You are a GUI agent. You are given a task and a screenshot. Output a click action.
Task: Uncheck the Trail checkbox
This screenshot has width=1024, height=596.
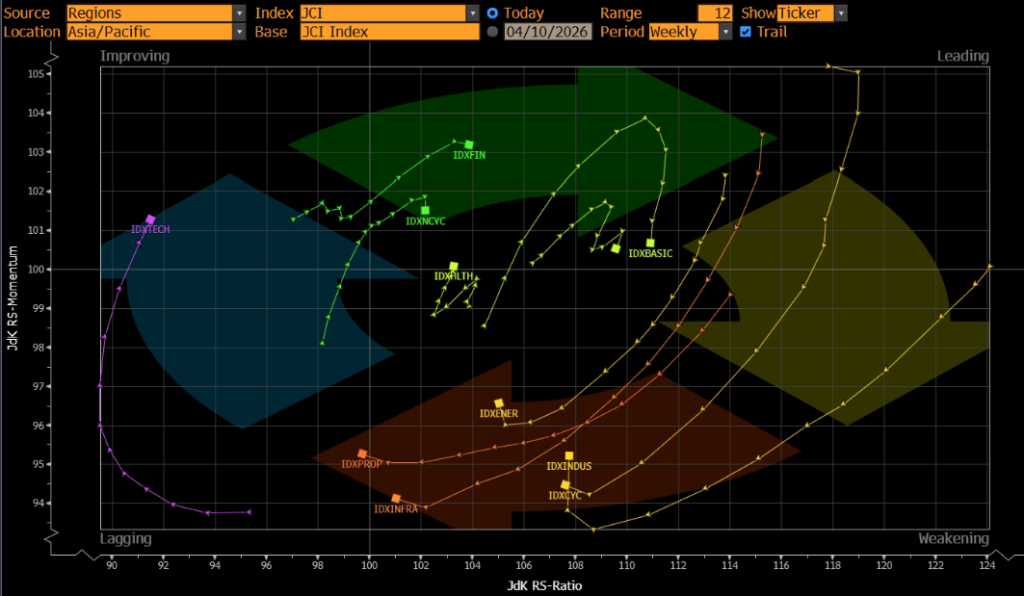[745, 32]
